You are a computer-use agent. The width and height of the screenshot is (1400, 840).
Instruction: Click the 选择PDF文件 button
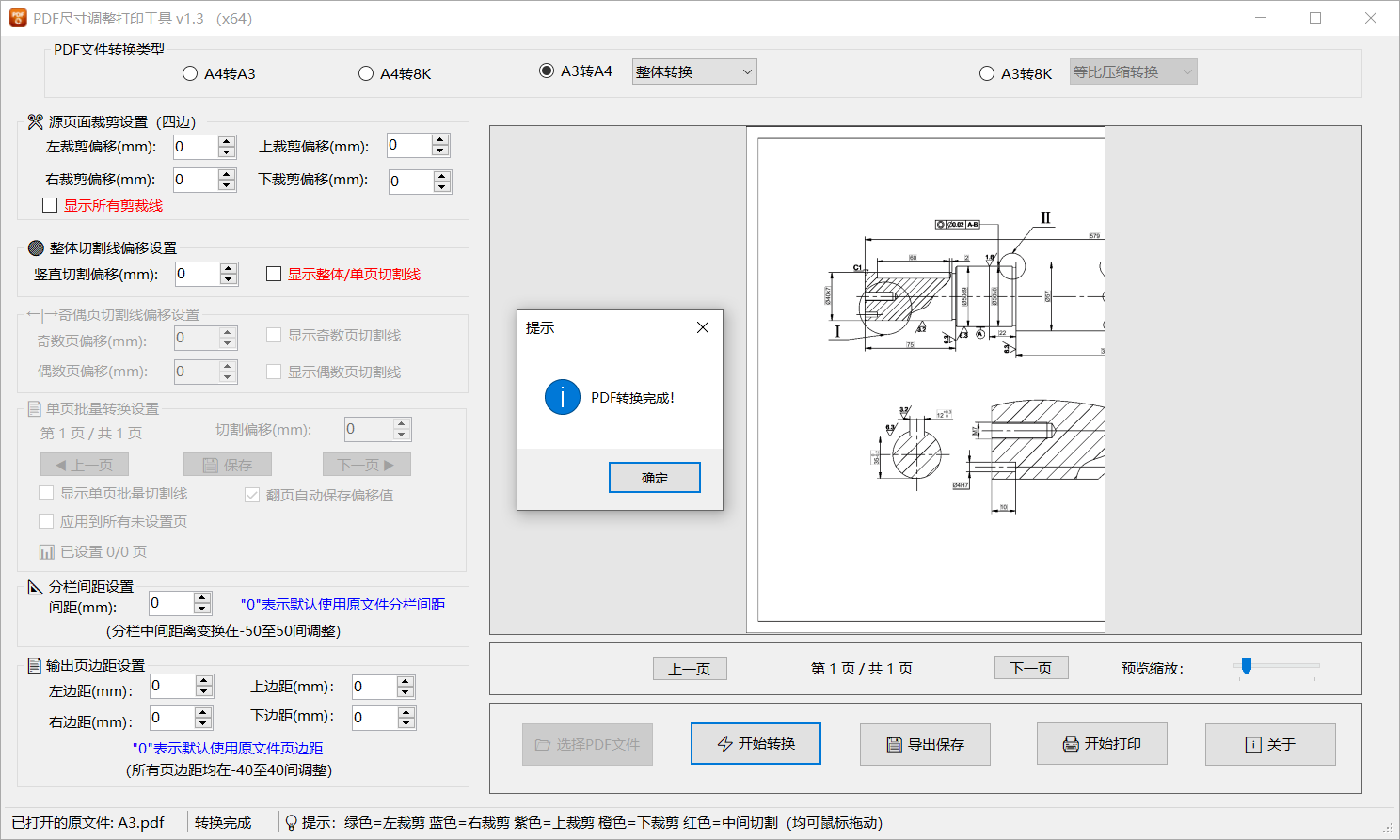[587, 744]
